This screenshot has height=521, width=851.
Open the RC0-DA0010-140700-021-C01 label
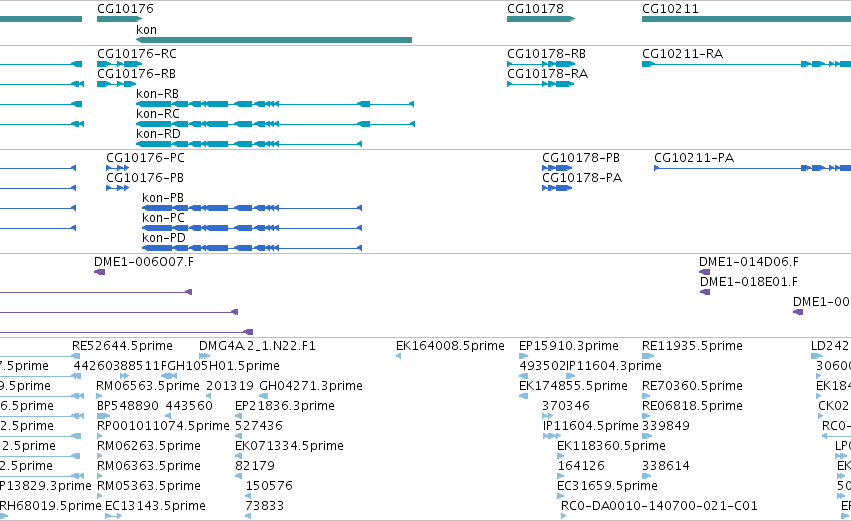(x=659, y=506)
